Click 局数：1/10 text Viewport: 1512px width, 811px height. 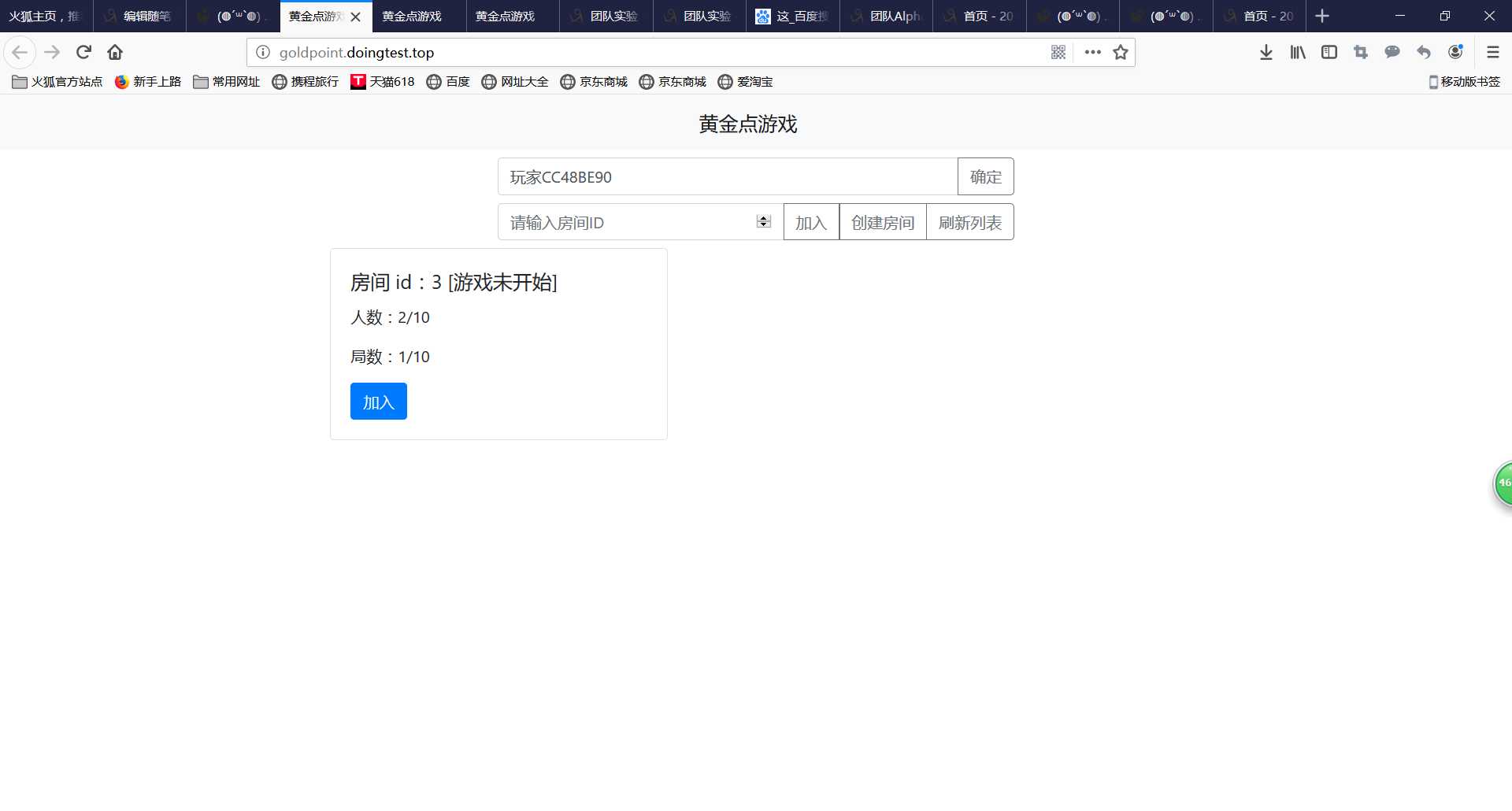(x=390, y=357)
